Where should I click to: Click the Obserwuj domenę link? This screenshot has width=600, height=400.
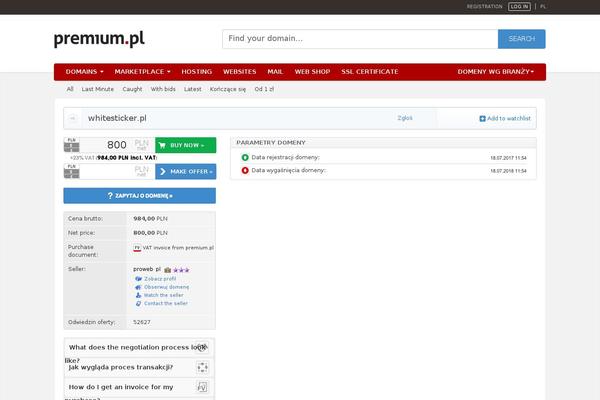166,287
